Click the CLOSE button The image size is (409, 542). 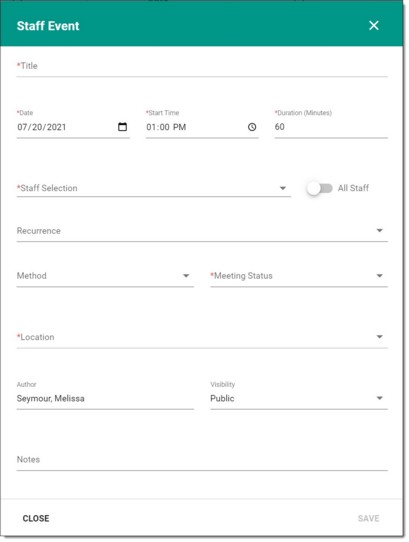pyautogui.click(x=36, y=518)
